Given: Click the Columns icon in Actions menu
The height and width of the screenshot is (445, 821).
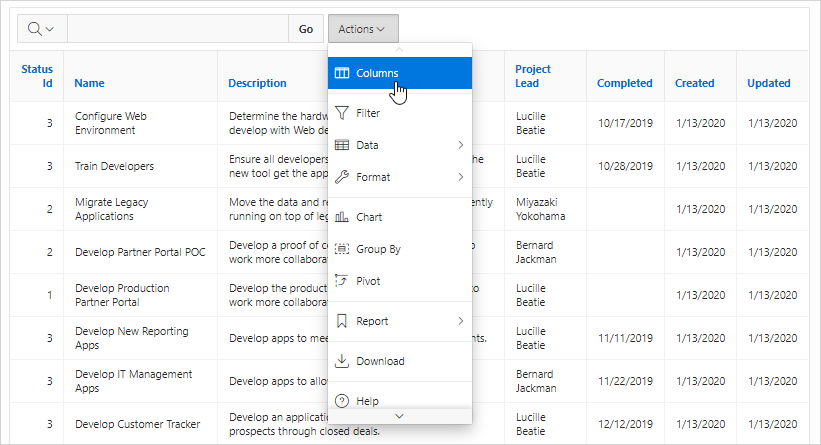Looking at the screenshot, I should click(x=342, y=73).
